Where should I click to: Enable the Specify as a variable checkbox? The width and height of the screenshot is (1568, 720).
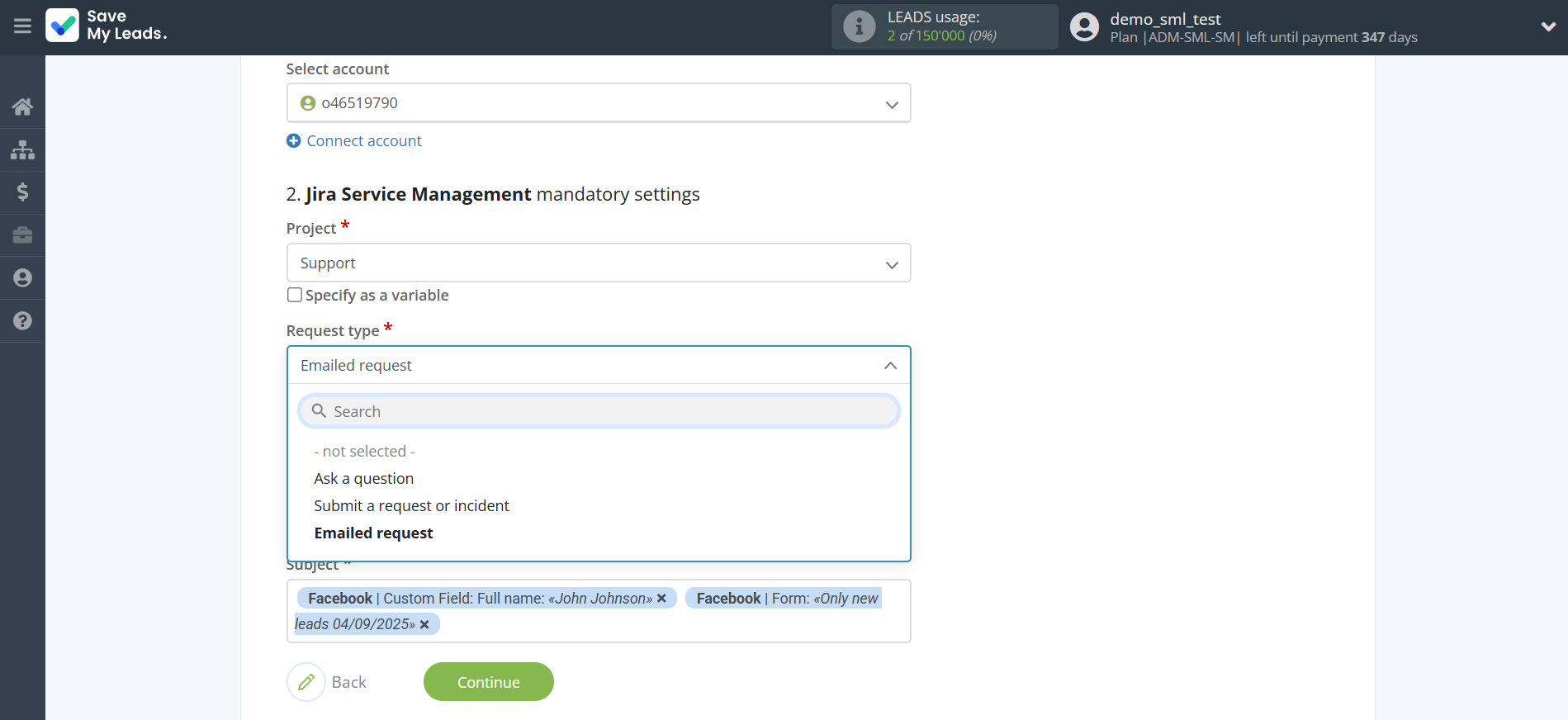coord(295,295)
